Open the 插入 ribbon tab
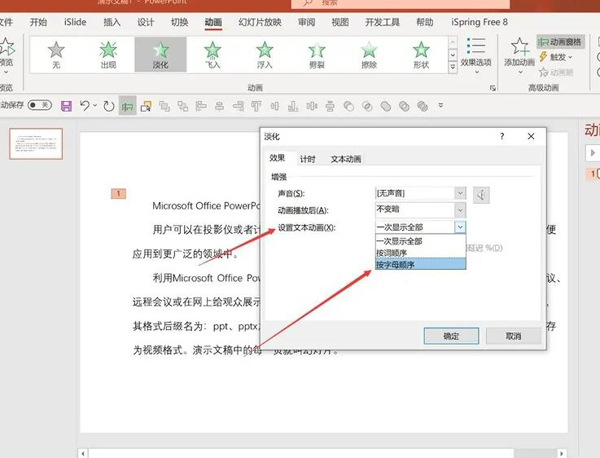 pyautogui.click(x=112, y=22)
